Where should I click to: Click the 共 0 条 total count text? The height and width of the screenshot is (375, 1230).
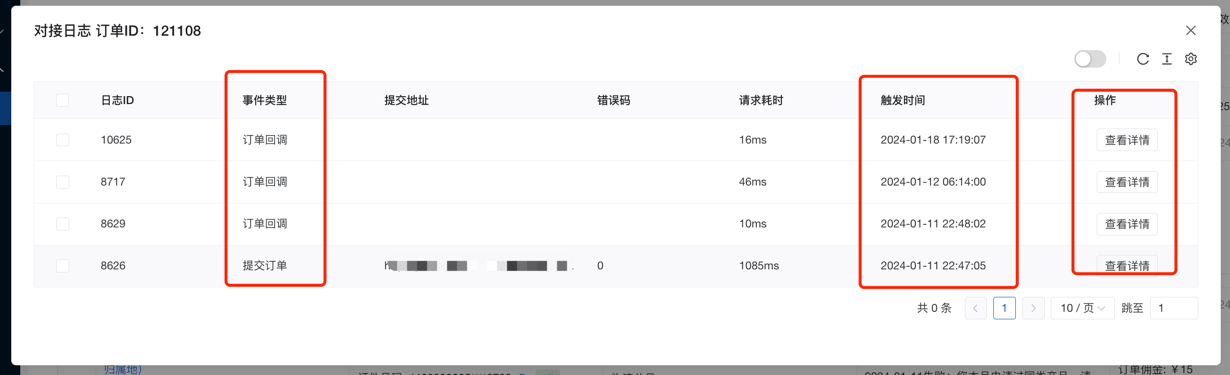[934, 308]
